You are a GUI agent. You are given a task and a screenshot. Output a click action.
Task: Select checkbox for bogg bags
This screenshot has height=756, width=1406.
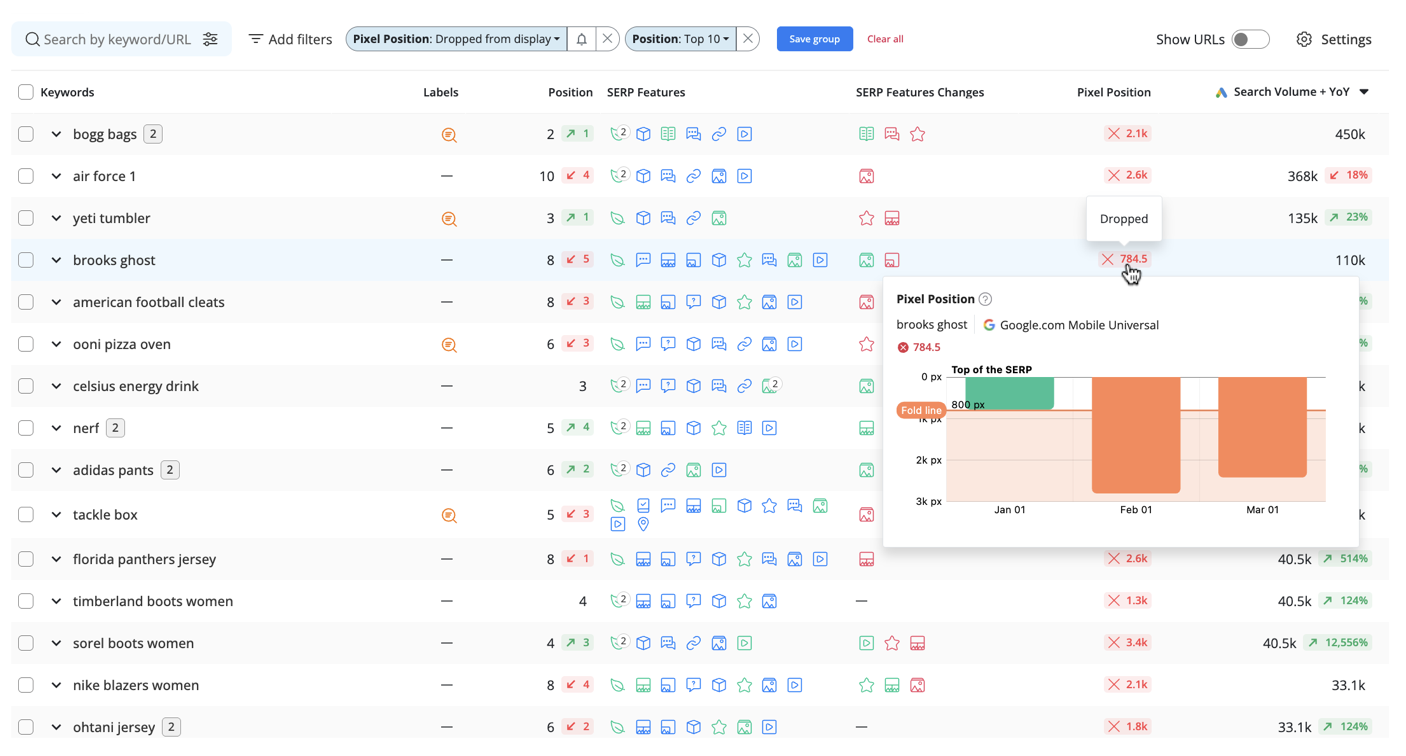click(x=26, y=134)
